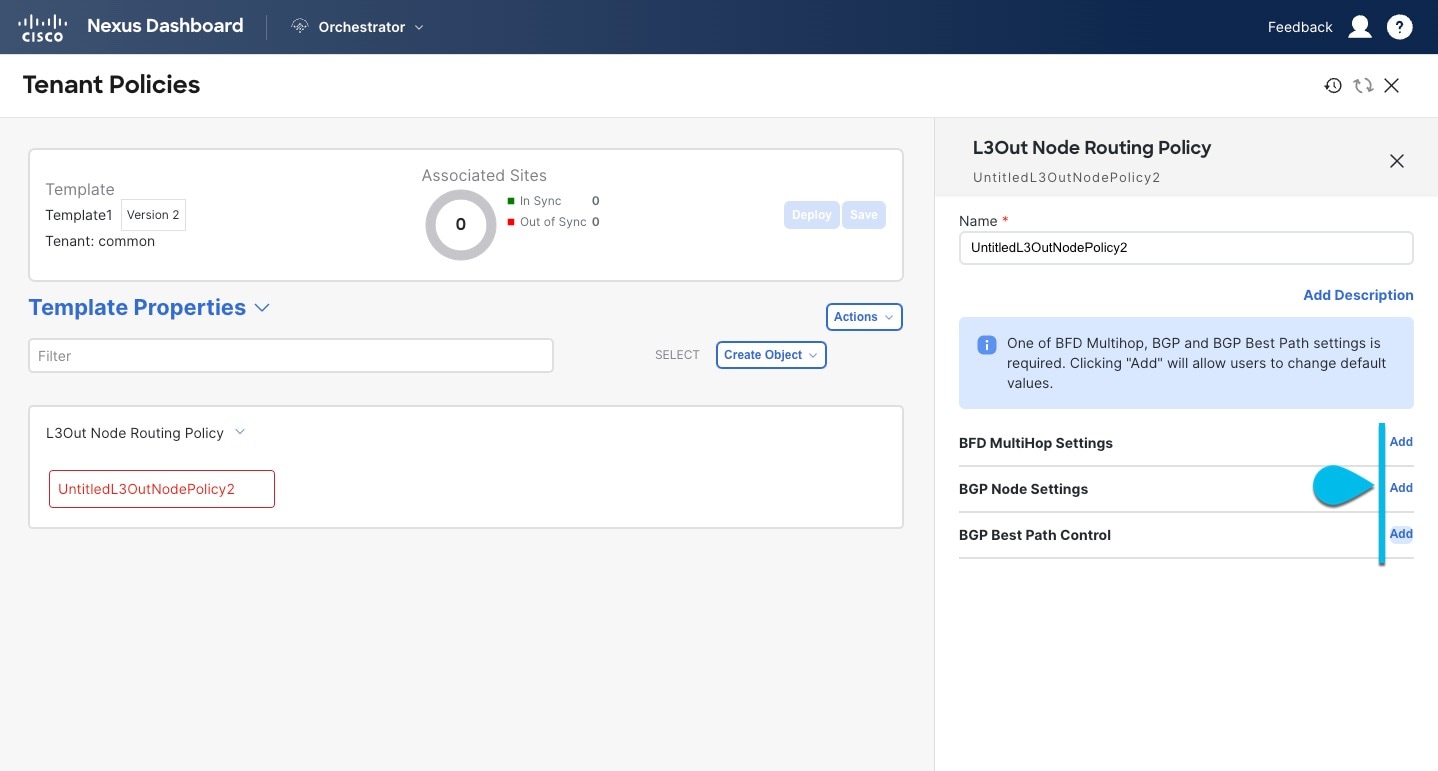Click Add Description link
Image resolution: width=1438 pixels, height=771 pixels.
pyautogui.click(x=1358, y=295)
